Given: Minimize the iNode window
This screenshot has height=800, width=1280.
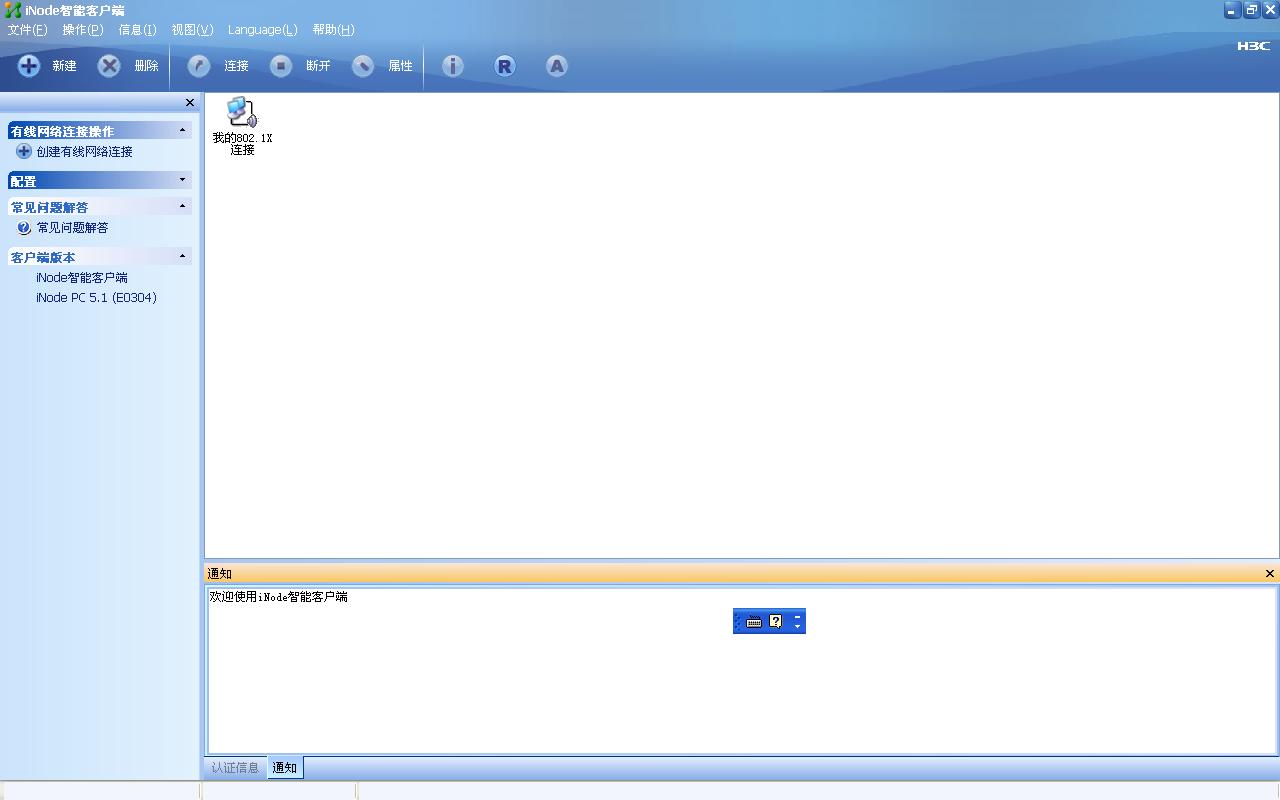Looking at the screenshot, I should 1232,10.
